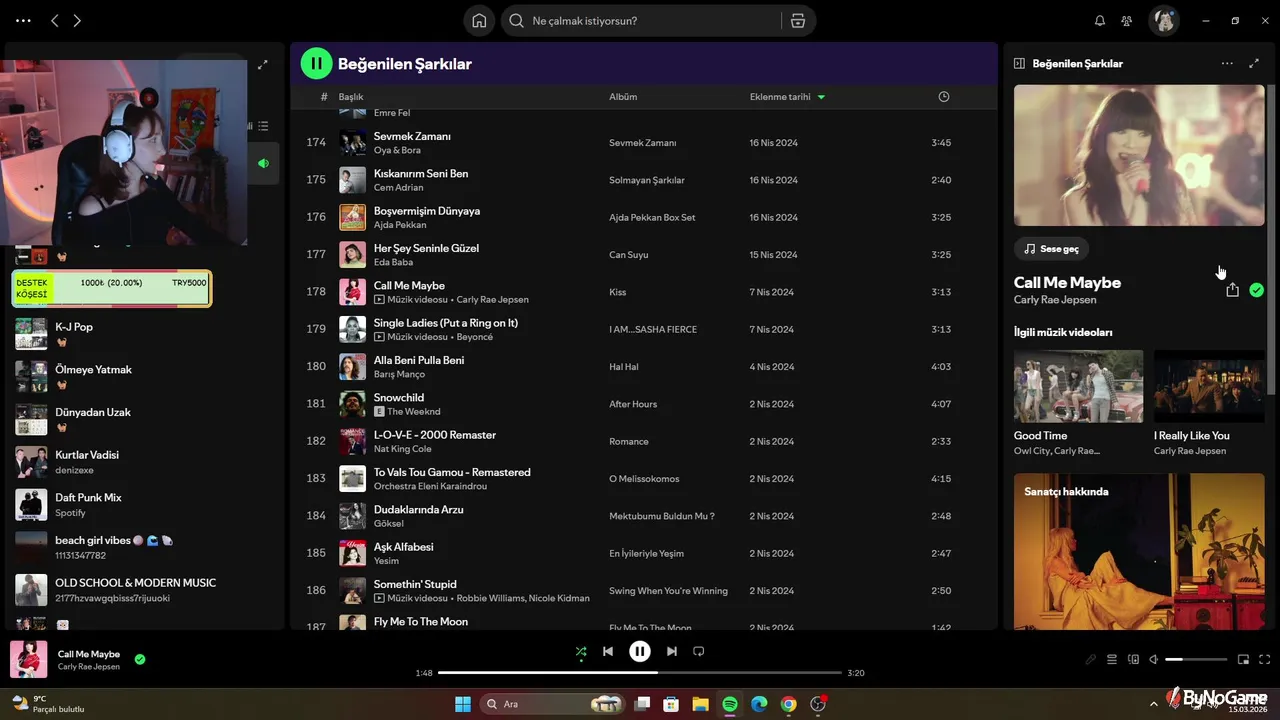
Task: Adjust the volume slider
Action: tap(1196, 659)
